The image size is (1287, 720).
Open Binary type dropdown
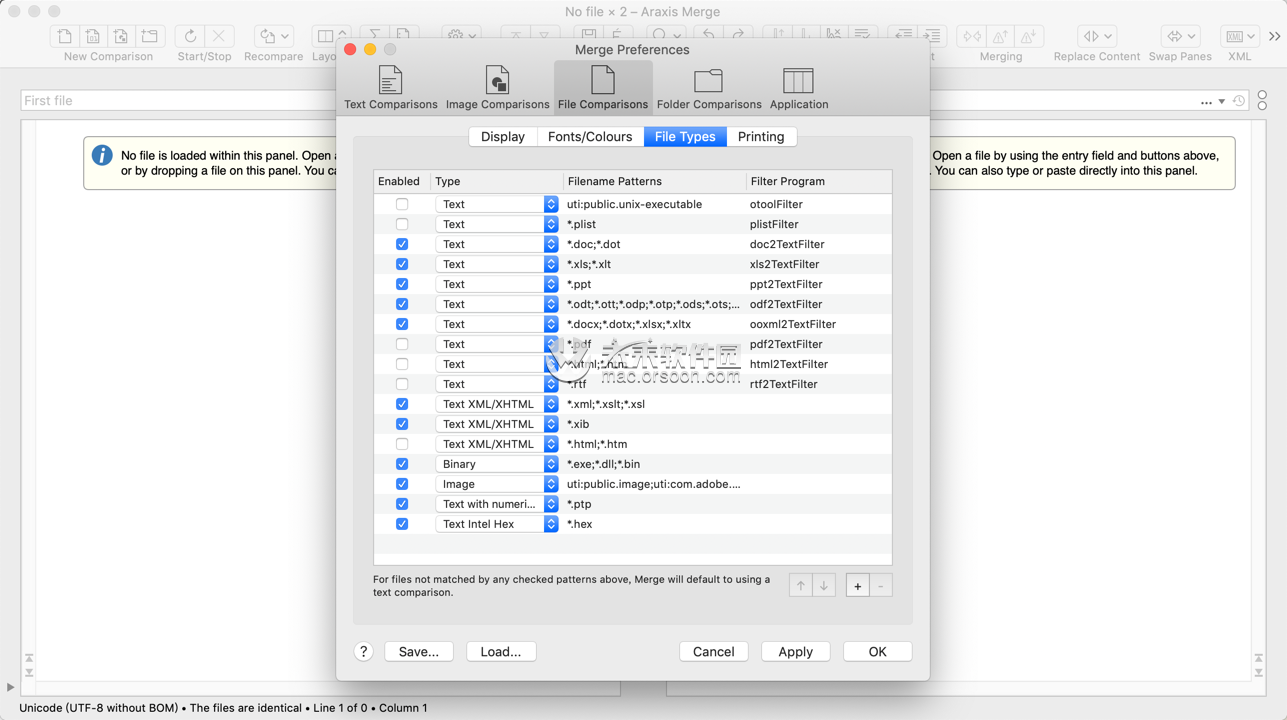pos(497,464)
